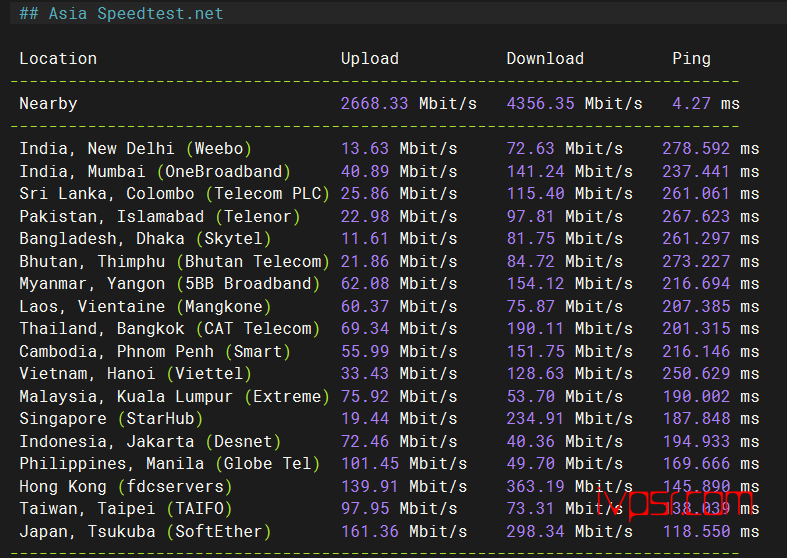This screenshot has height=558, width=787.
Task: Click Yangon download value 154.12
Action: pos(536,284)
